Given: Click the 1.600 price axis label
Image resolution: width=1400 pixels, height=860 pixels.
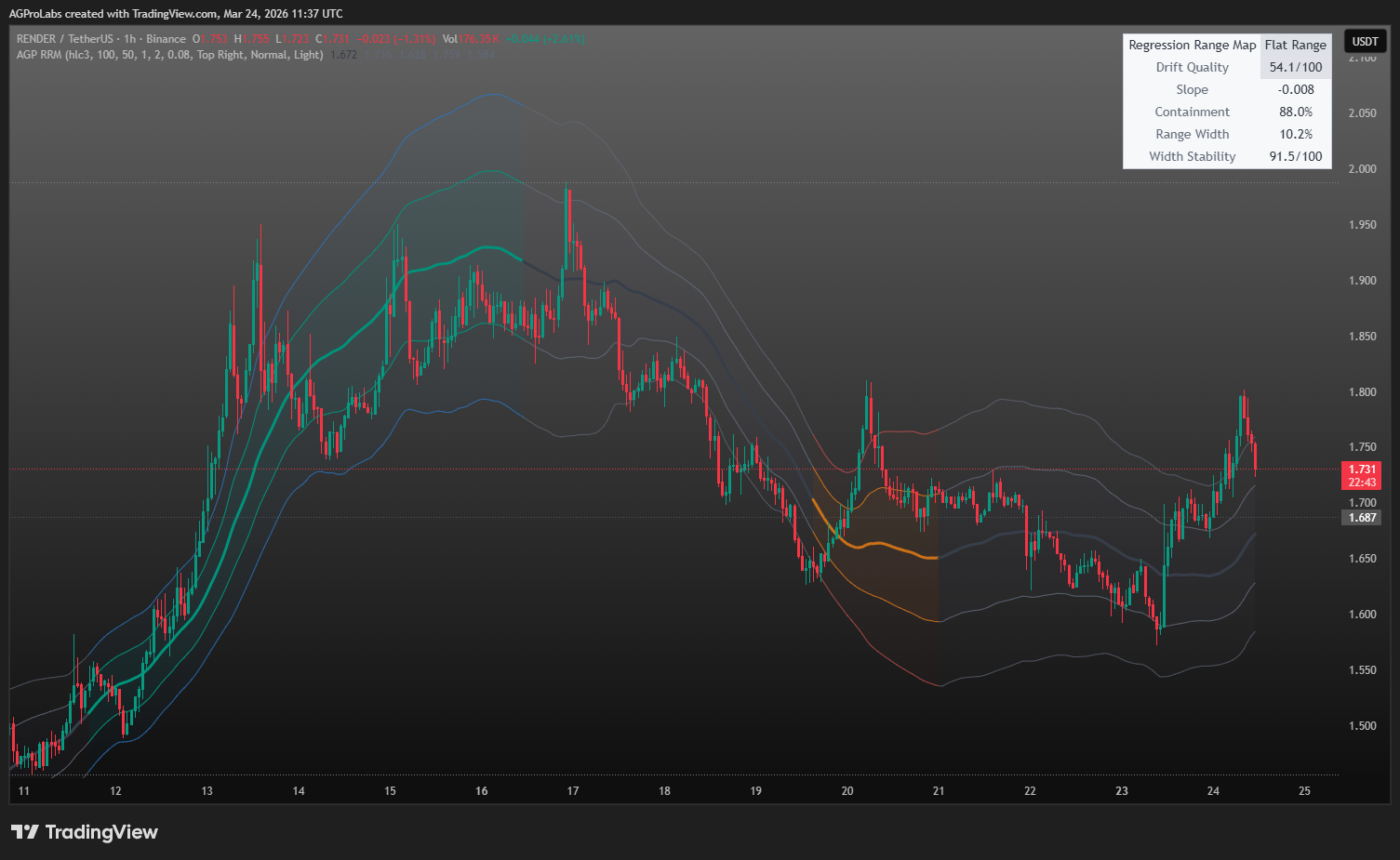Looking at the screenshot, I should click(1362, 615).
